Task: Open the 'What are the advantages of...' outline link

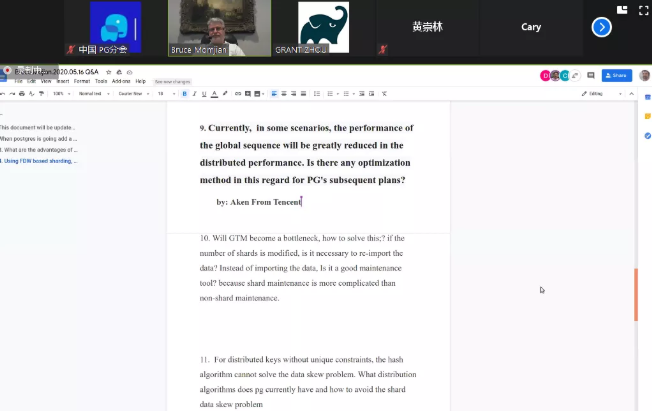Action: [39, 149]
